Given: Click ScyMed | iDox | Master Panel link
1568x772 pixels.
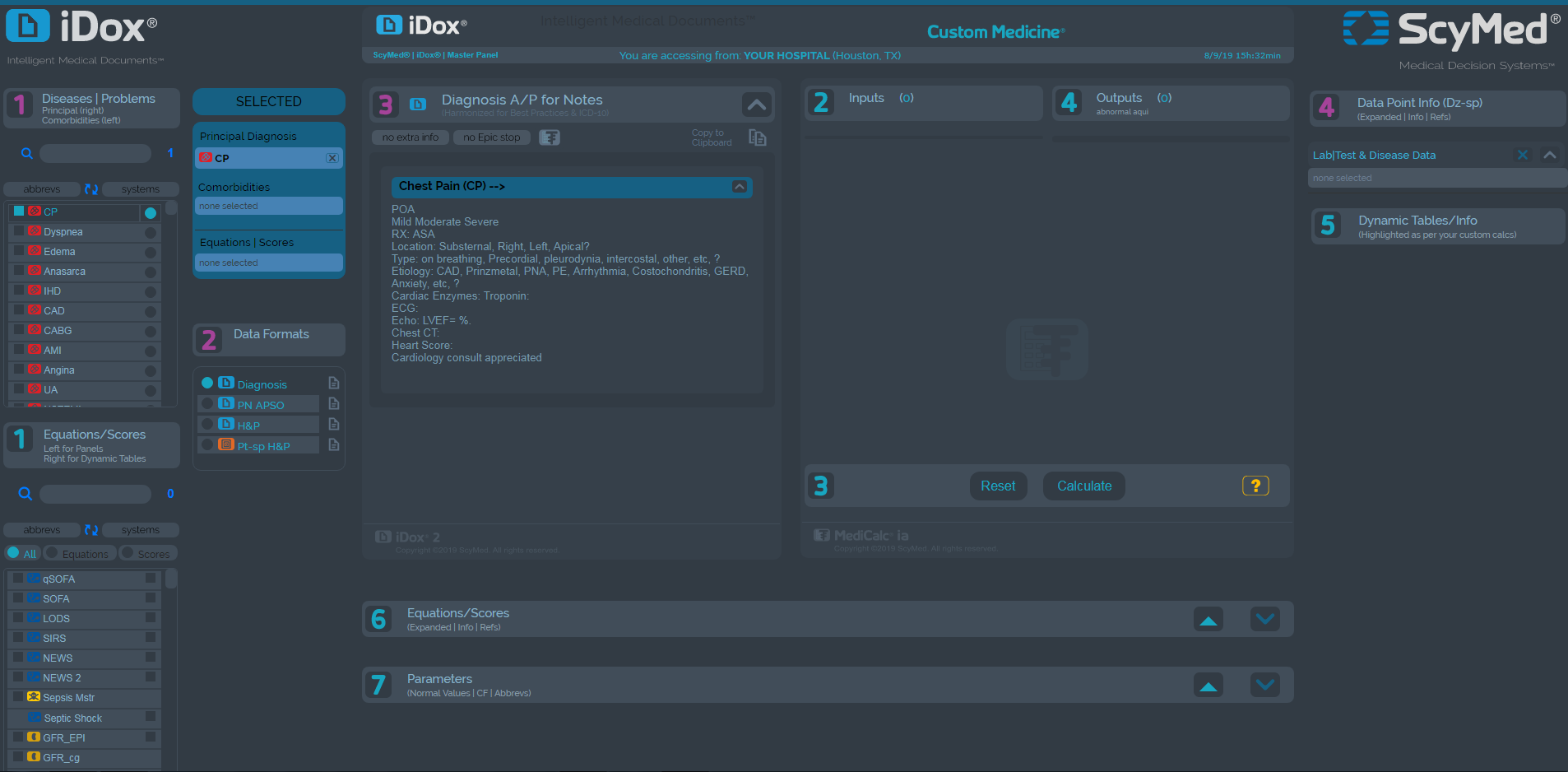Looking at the screenshot, I should coord(435,55).
